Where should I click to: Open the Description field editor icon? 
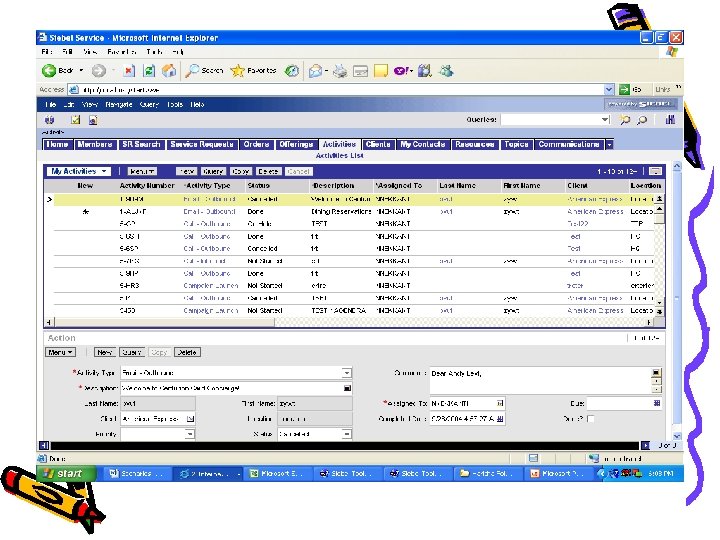pyautogui.click(x=347, y=388)
